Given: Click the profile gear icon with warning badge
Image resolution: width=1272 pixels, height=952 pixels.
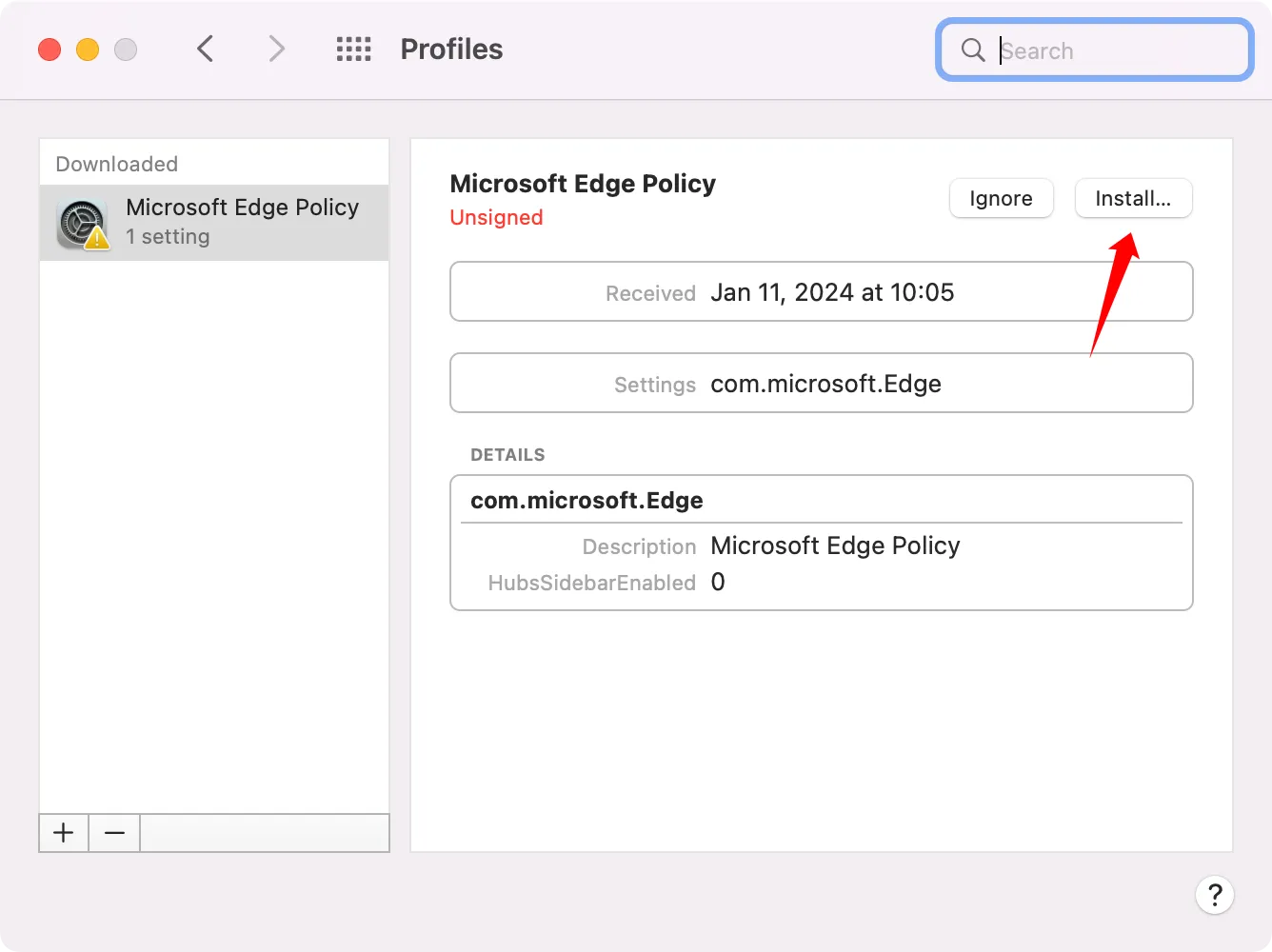Looking at the screenshot, I should click(83, 224).
